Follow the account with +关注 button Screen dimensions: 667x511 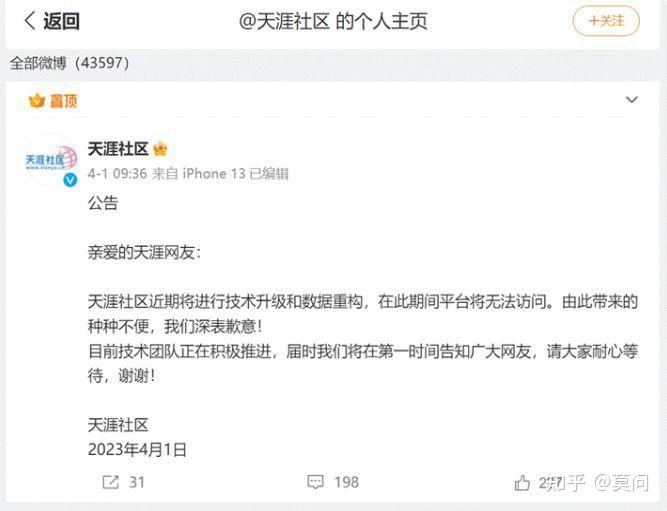point(606,21)
